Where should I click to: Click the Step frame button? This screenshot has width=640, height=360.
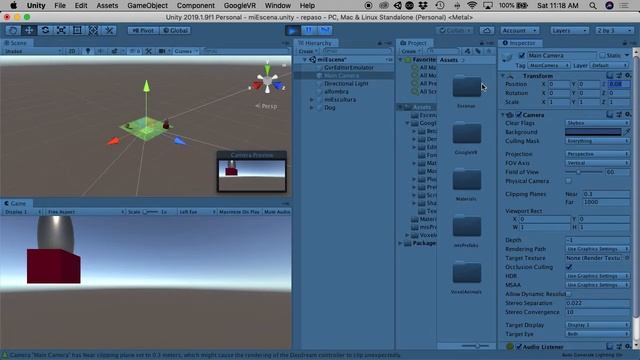pos(325,30)
